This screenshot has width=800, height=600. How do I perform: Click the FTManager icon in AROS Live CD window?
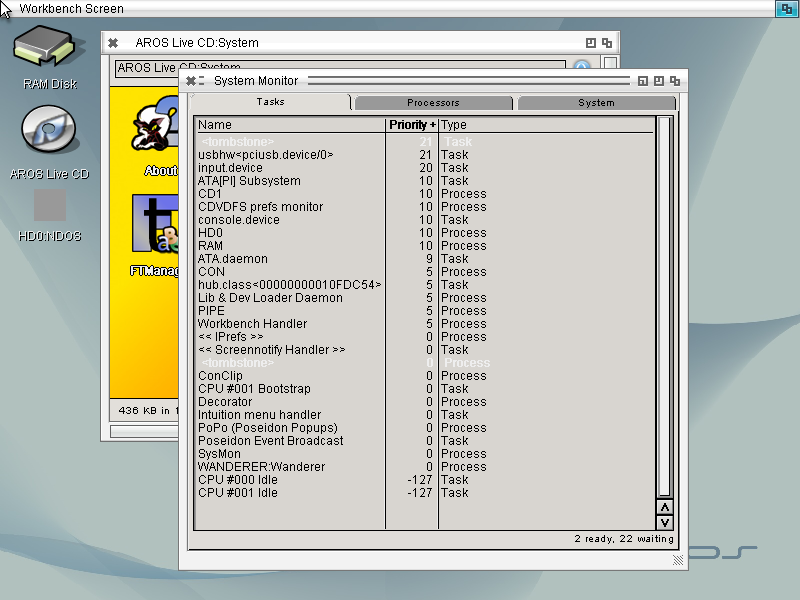155,235
